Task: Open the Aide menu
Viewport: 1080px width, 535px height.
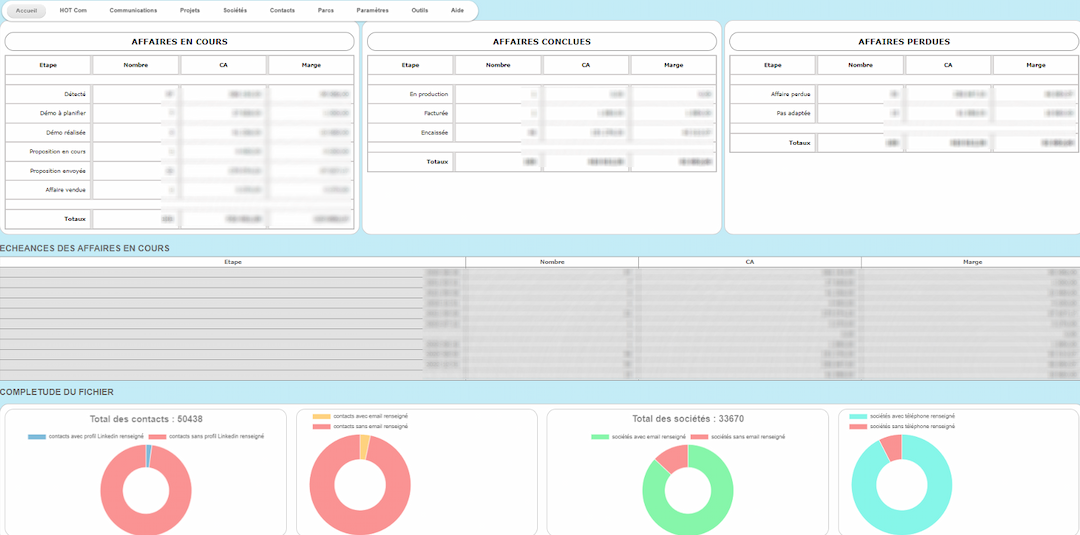Action: [457, 11]
